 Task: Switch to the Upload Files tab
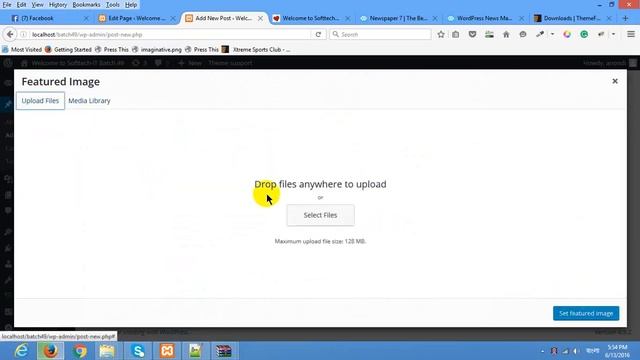pos(40,101)
